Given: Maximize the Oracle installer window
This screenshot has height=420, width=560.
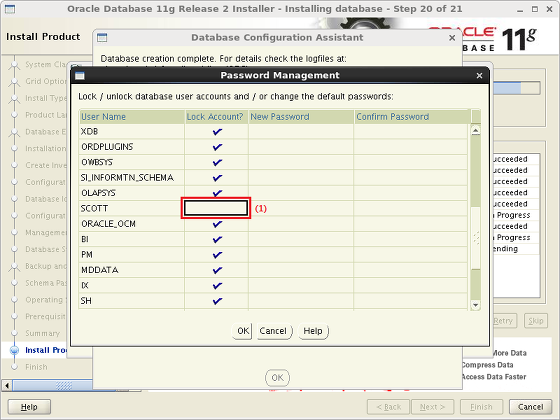Looking at the screenshot, I should (535, 9).
